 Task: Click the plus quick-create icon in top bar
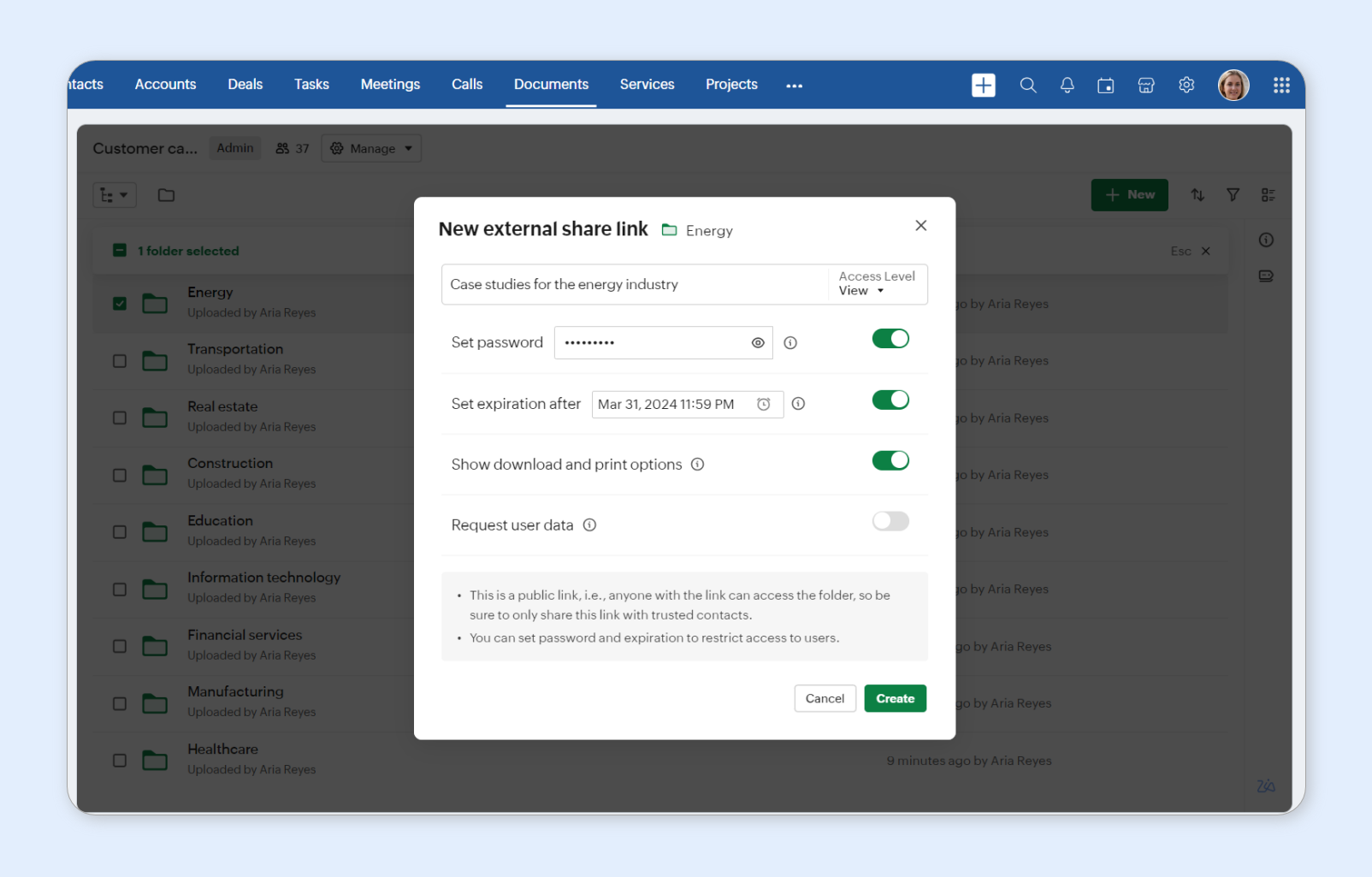pos(983,86)
